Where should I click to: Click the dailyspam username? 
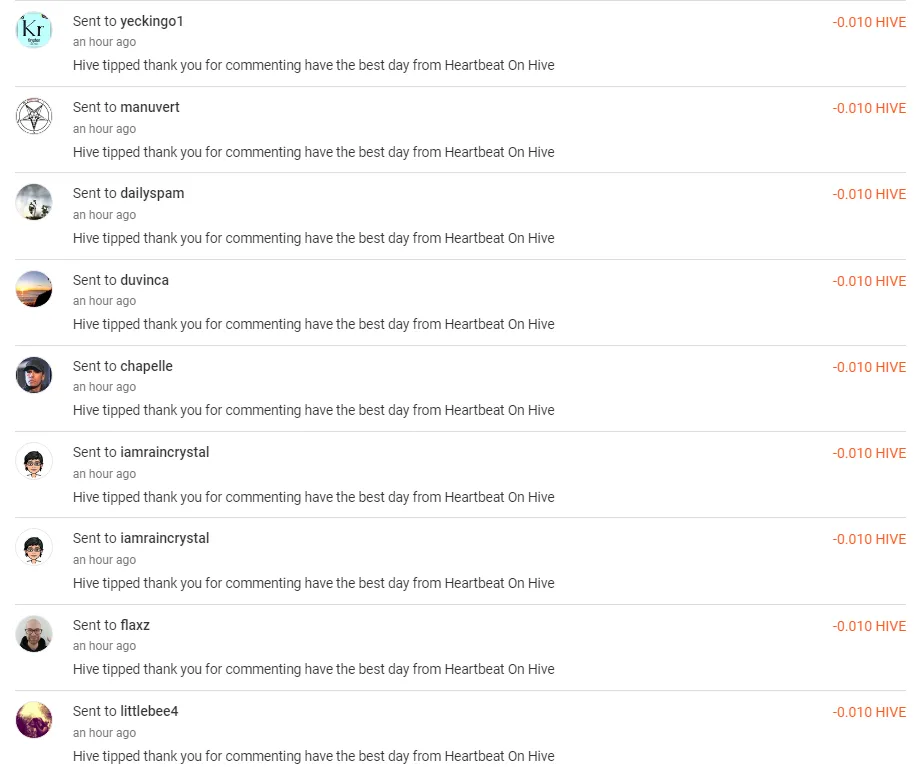[152, 193]
